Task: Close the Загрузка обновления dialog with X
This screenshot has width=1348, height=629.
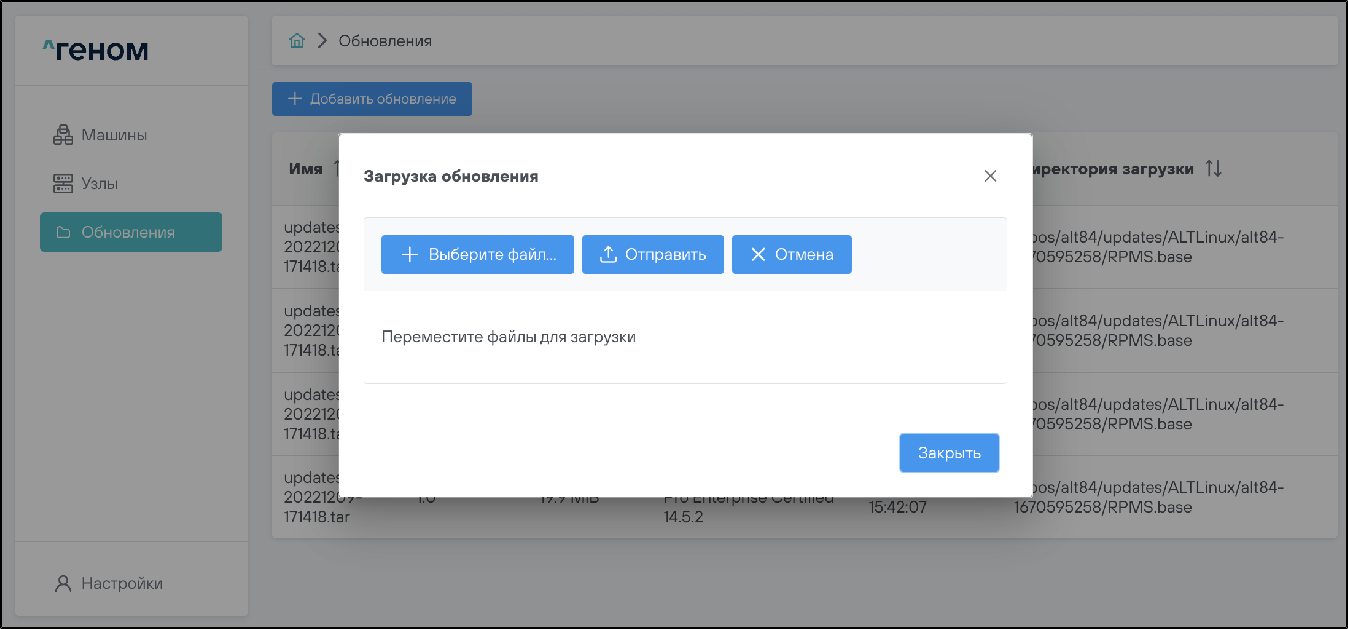Action: 990,176
